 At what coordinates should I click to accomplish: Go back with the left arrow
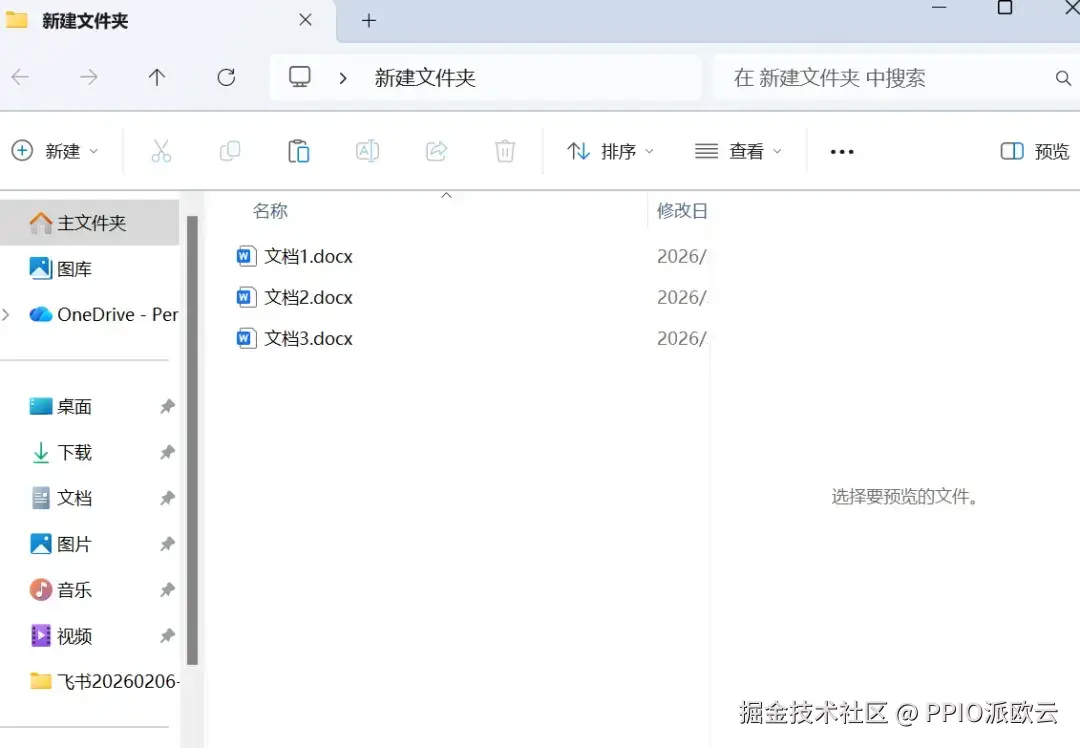tap(21, 77)
